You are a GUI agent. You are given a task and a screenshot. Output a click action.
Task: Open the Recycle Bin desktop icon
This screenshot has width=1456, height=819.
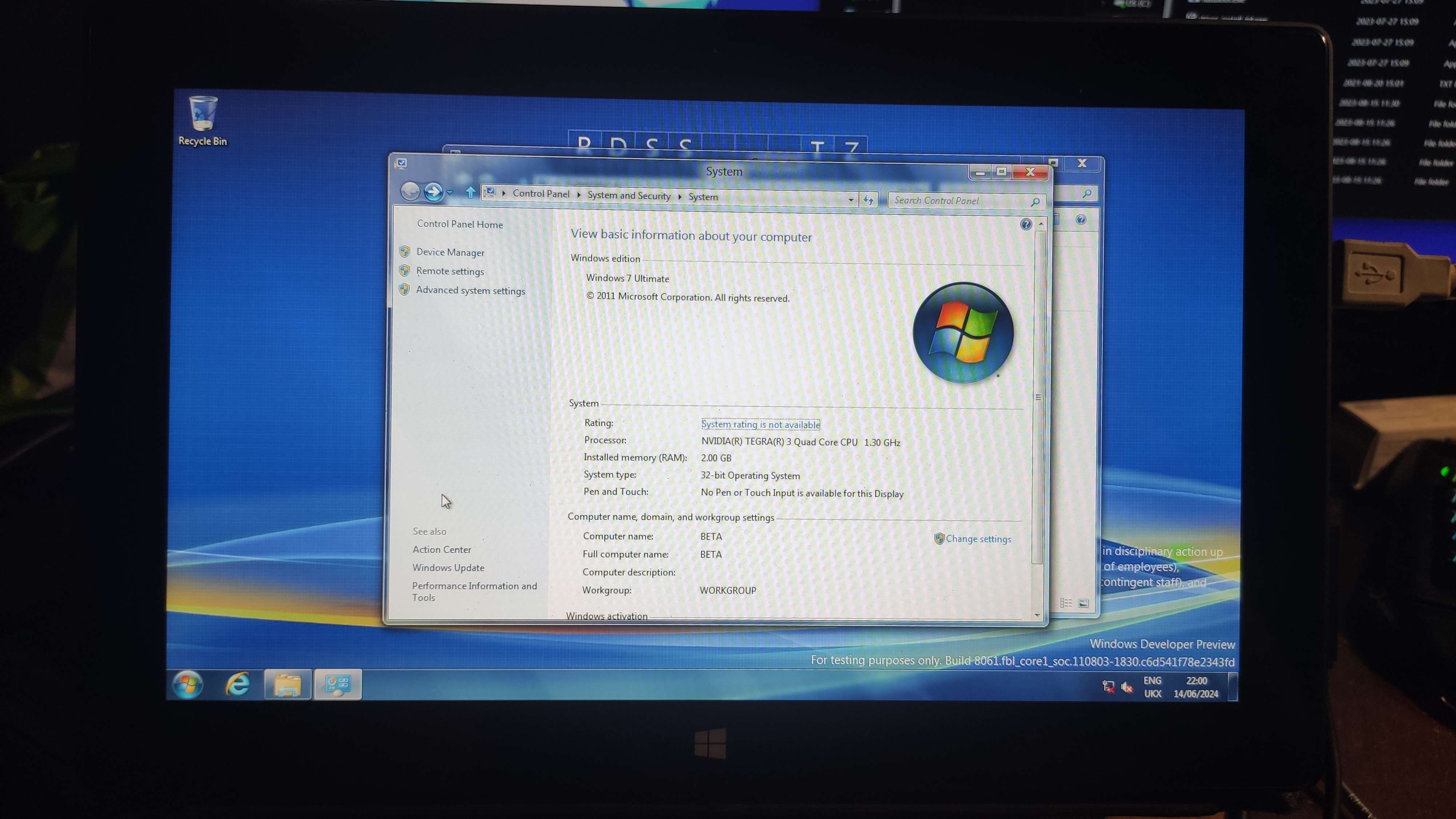pyautogui.click(x=202, y=121)
